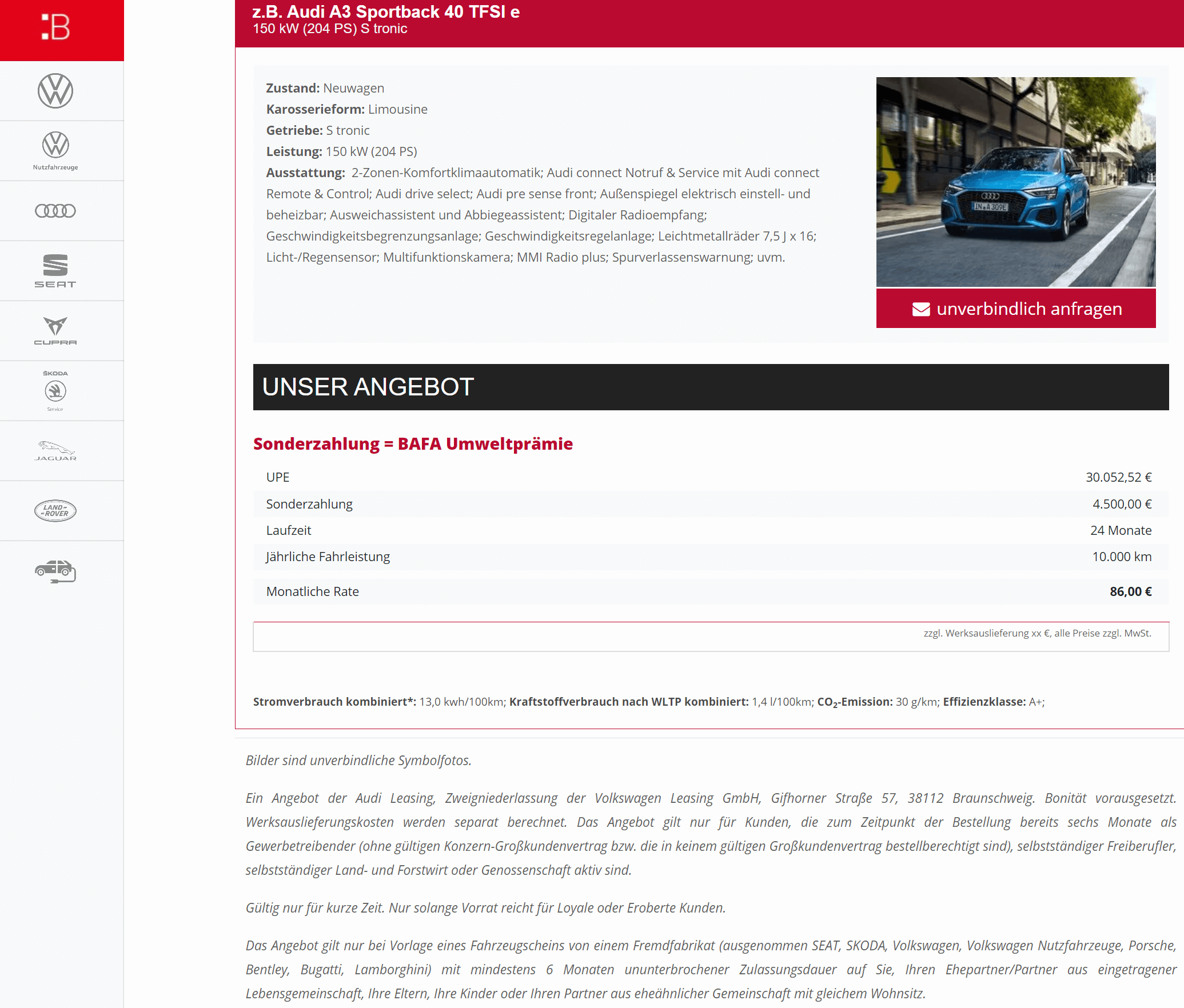Click the Ausstattung label
This screenshot has height=1008, width=1184.
tap(306, 173)
